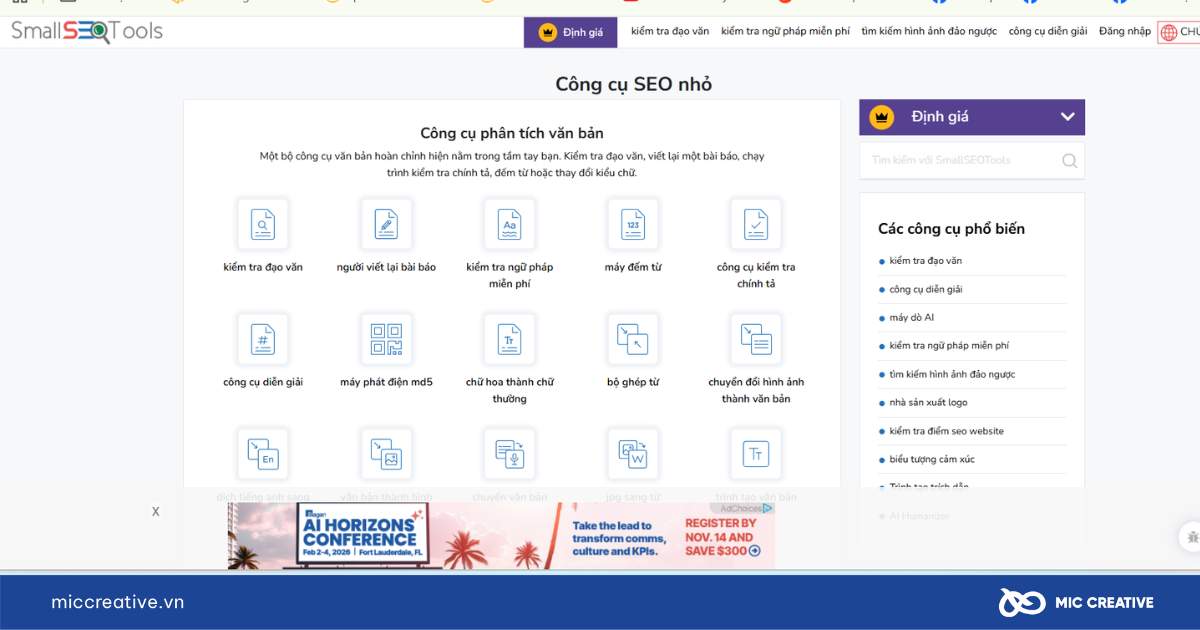This screenshot has width=1200, height=630.
Task: Select the chuyển đổi hình ảnh thành văn bản icon
Action: tap(756, 339)
